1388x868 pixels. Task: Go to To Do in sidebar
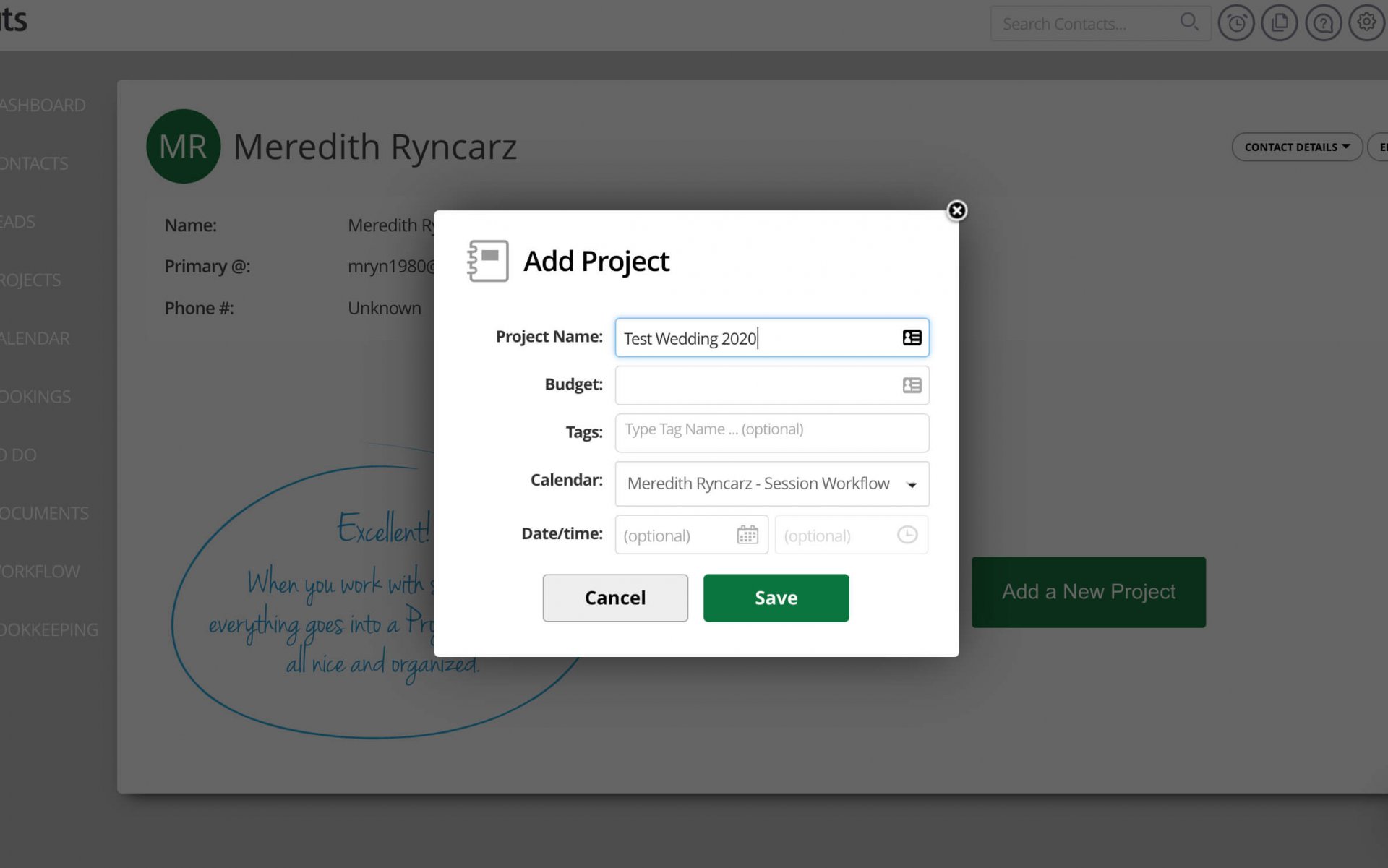coord(18,455)
